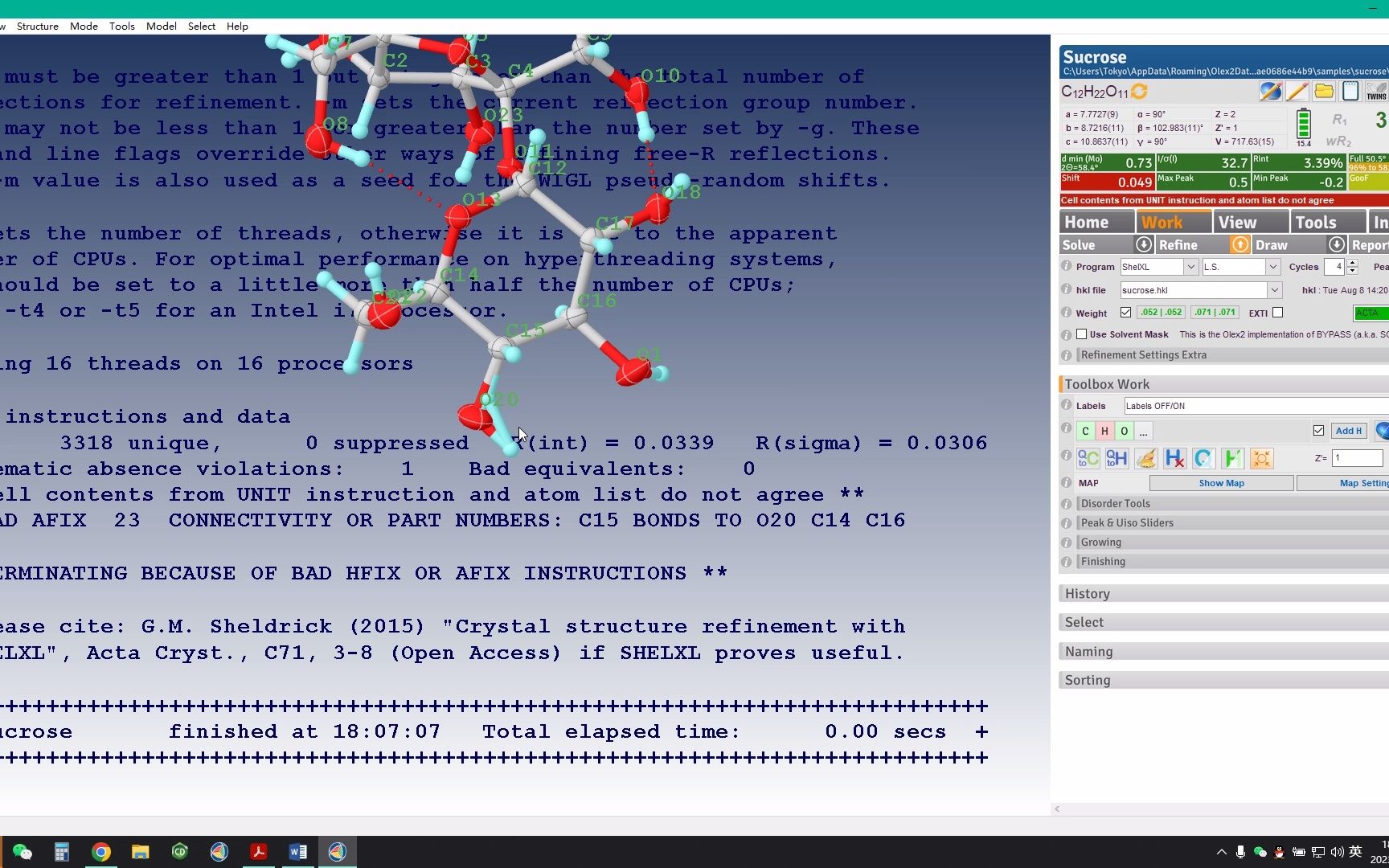Open the Select menu

(202, 26)
